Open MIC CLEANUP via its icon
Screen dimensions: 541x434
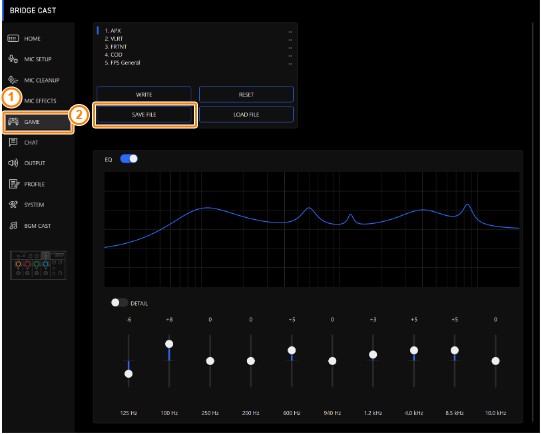tap(13, 80)
